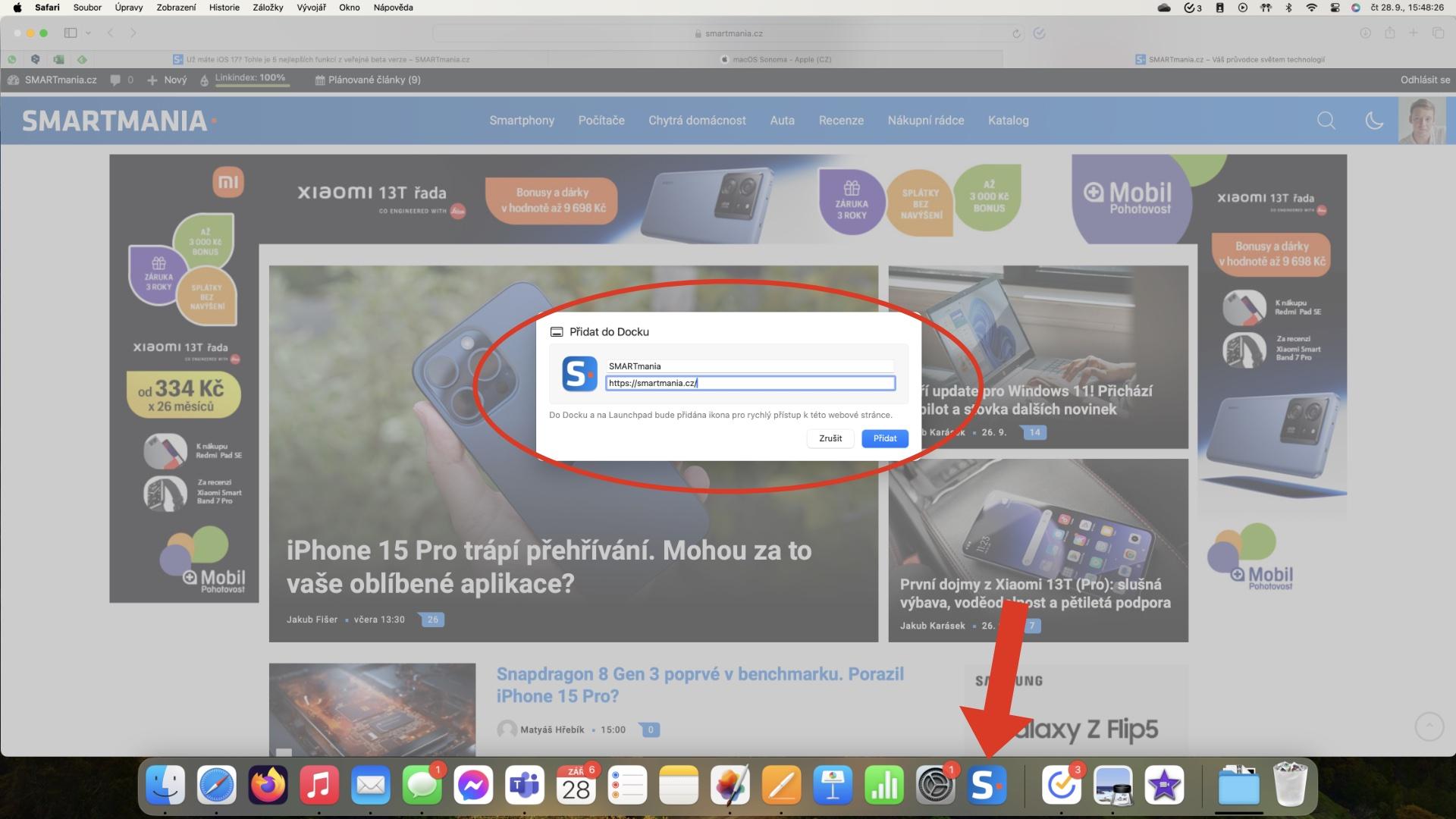This screenshot has width=1456, height=819.
Task: Click Odhlásit se in admin bar
Action: pos(1425,80)
